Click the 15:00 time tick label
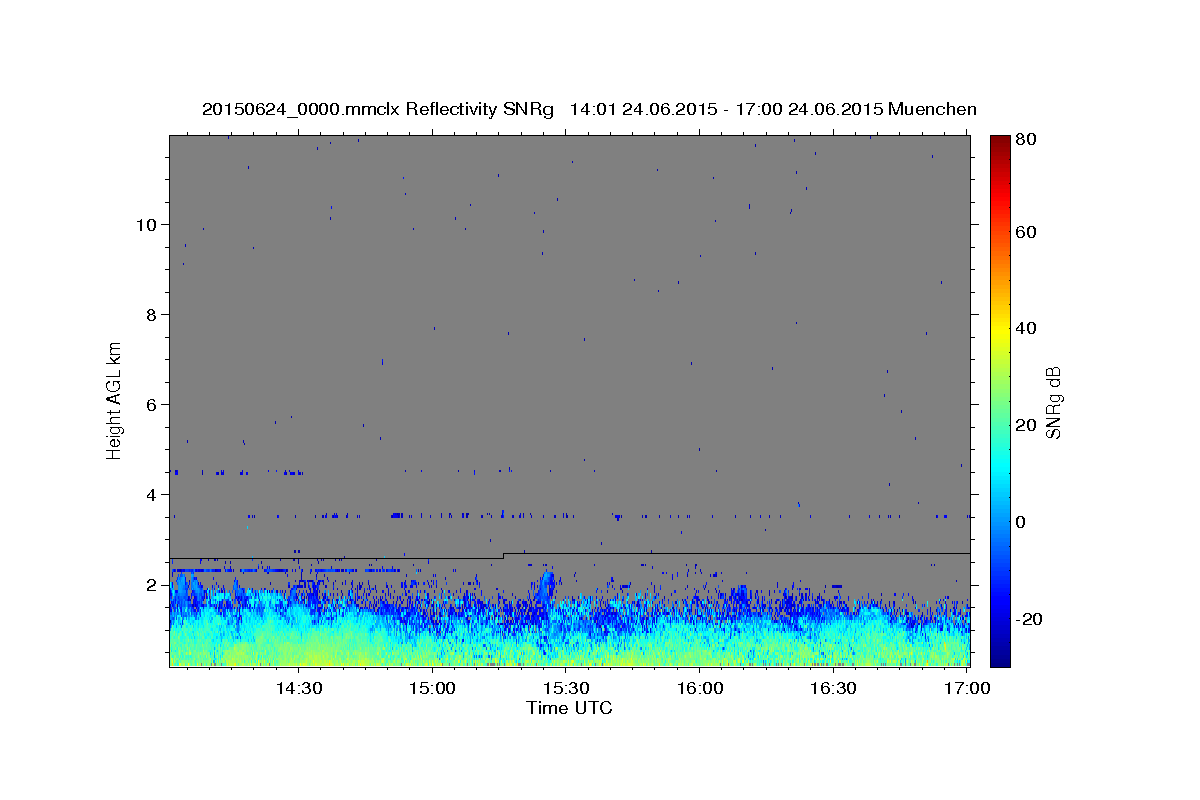Image resolution: width=1200 pixels, height=800 pixels. click(432, 688)
